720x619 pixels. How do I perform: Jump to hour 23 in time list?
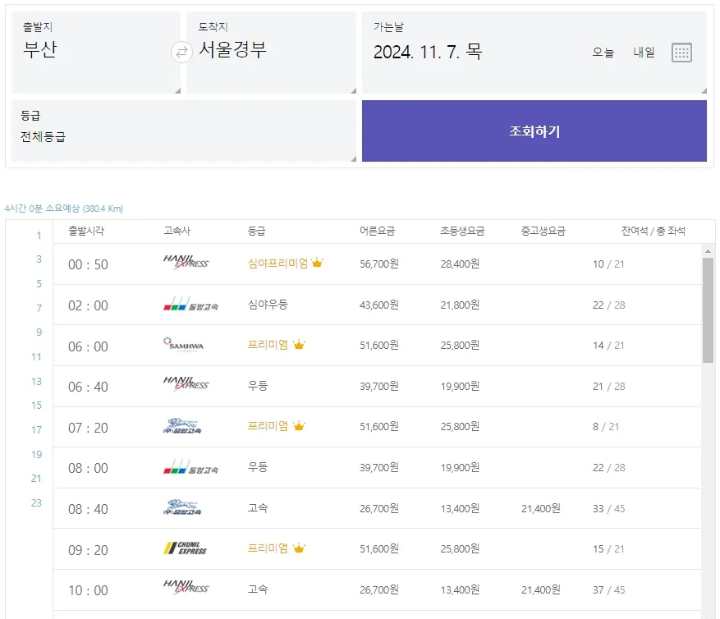pos(37,503)
